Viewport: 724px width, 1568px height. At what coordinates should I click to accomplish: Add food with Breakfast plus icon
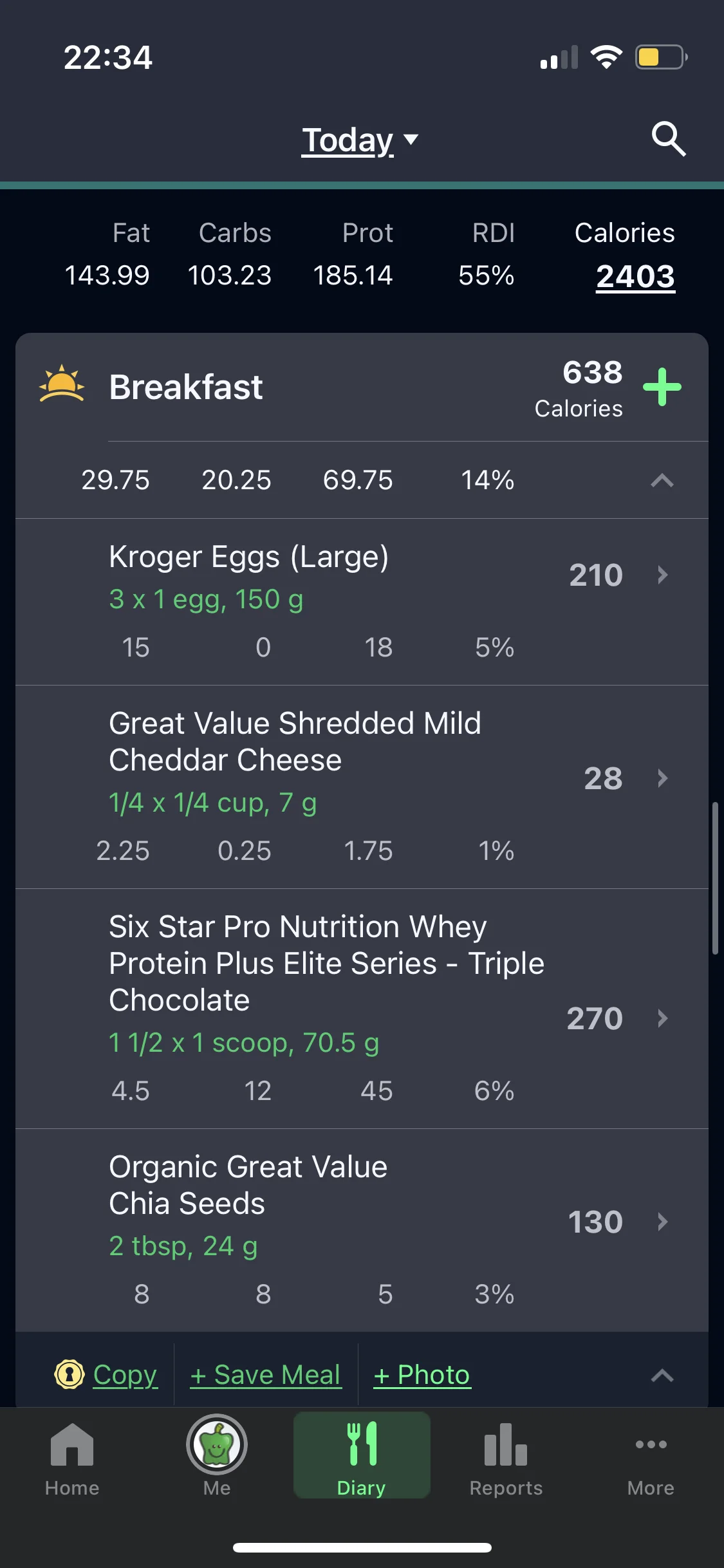pos(662,387)
